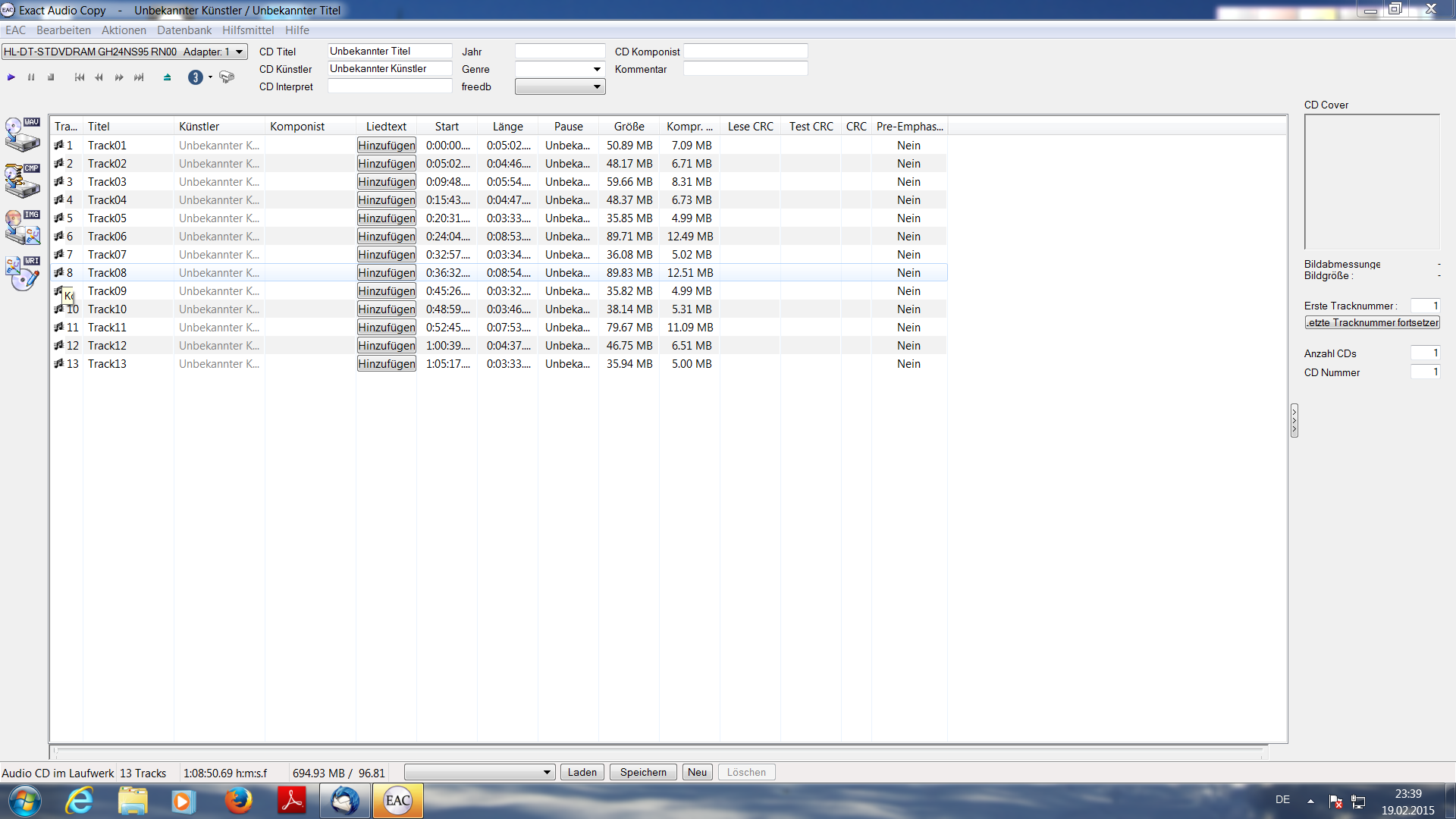Eject the CD with the eject icon

coord(167,77)
